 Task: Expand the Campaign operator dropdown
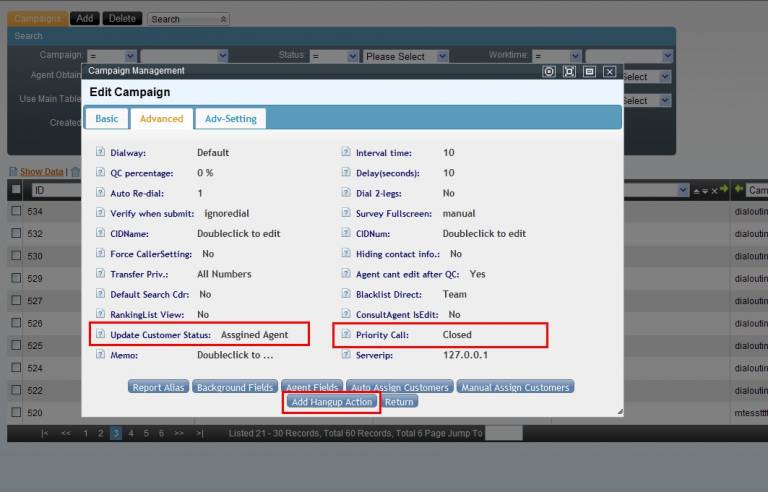(x=111, y=56)
